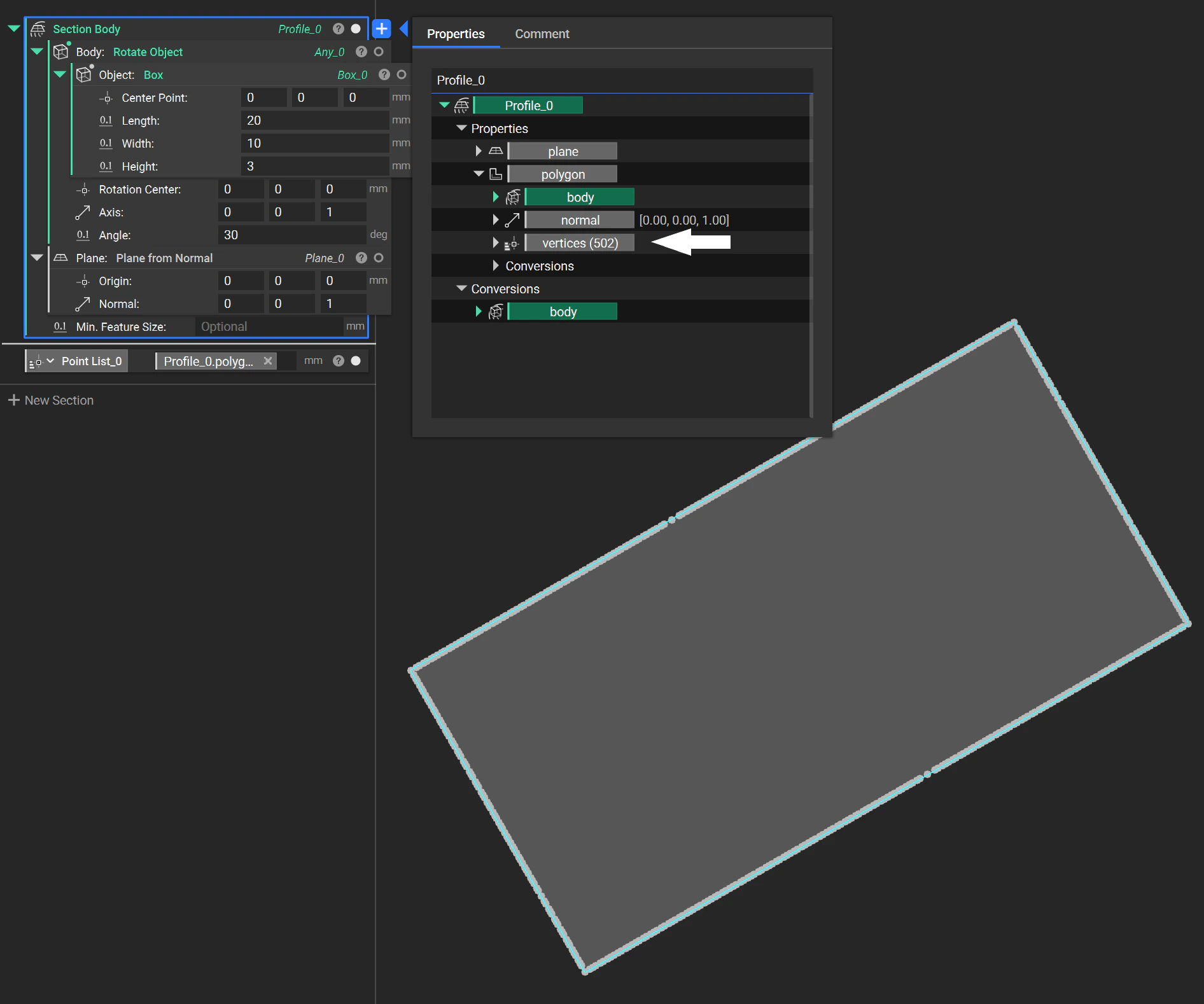Click the Axis arrow icon
This screenshot has height=1004, width=1204.
(x=83, y=212)
